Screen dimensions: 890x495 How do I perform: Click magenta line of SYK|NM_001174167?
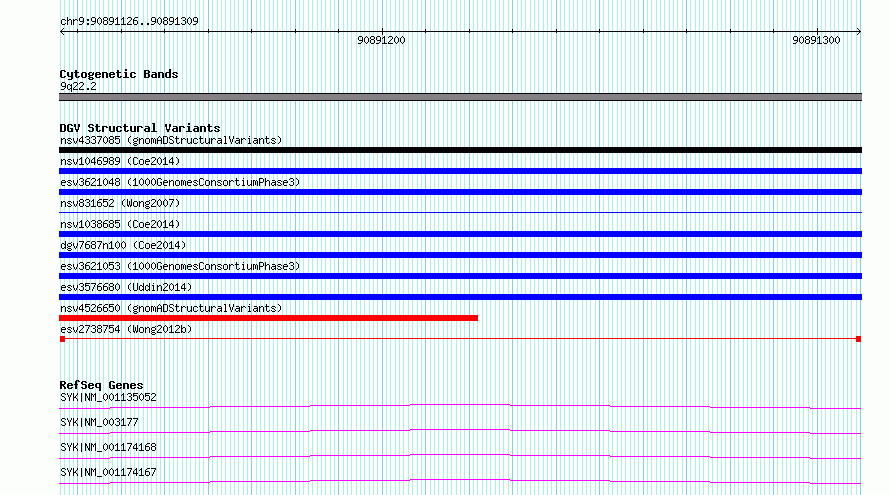(460, 481)
